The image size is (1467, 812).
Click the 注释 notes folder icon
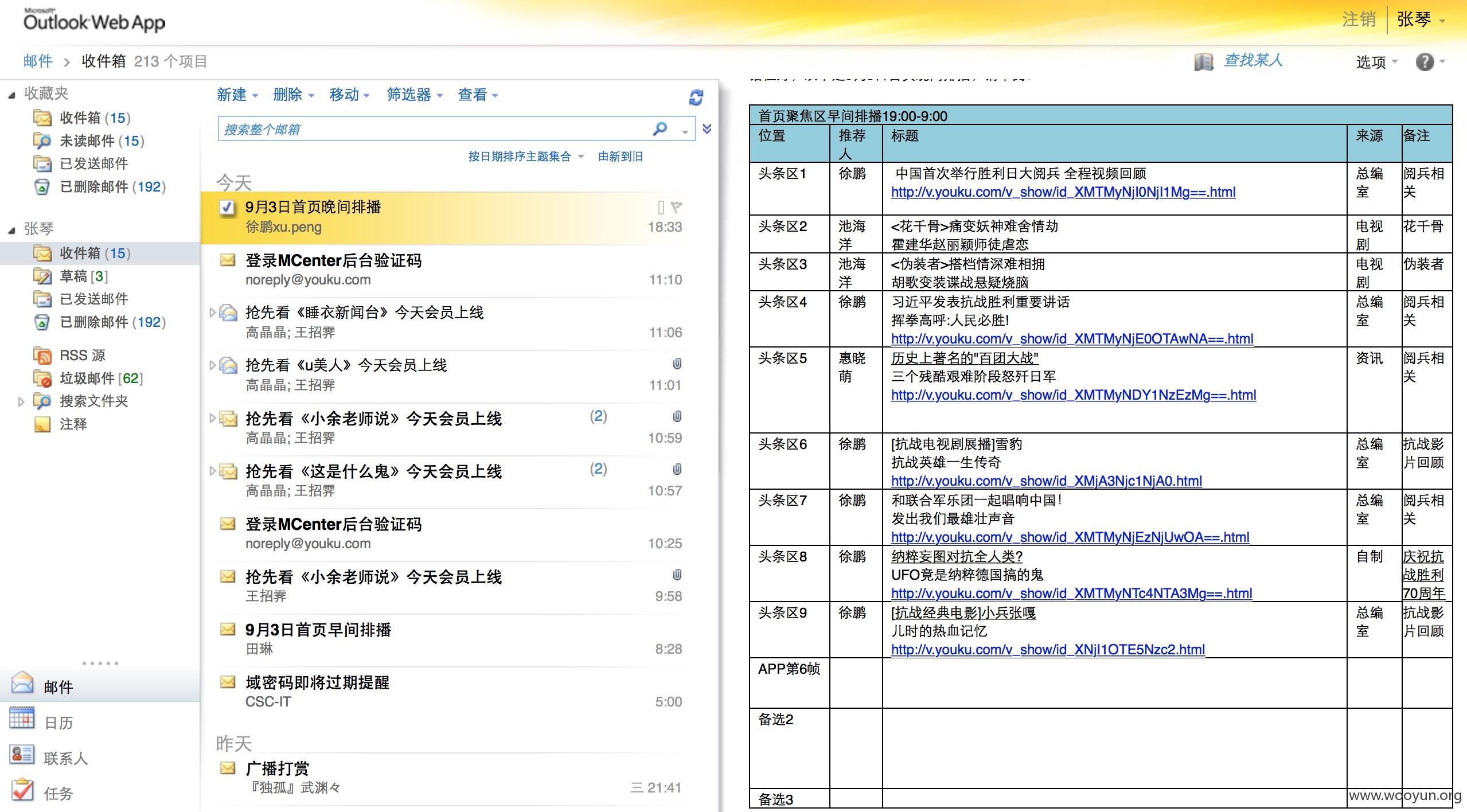[42, 424]
